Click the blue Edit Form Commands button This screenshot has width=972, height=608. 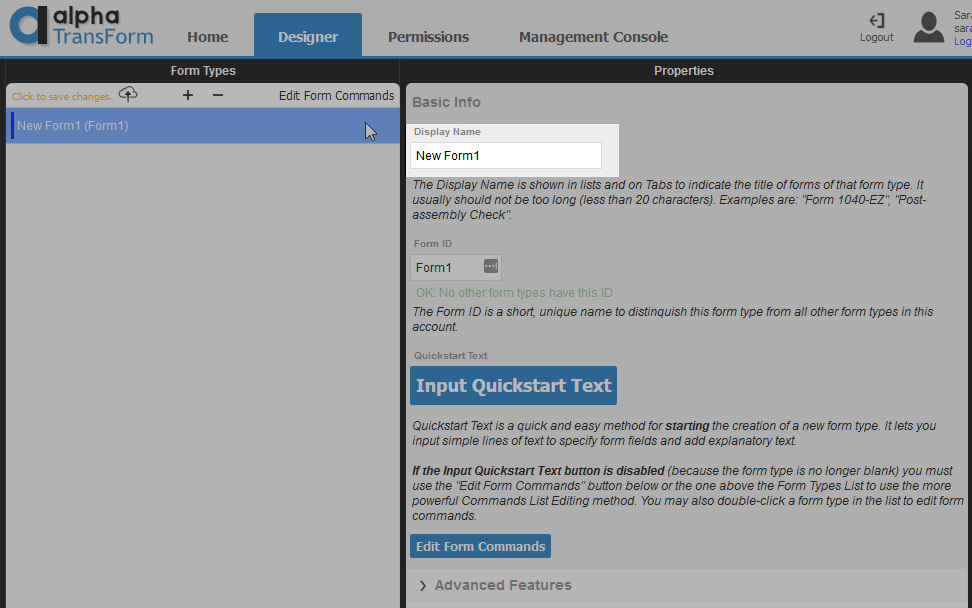pos(480,546)
